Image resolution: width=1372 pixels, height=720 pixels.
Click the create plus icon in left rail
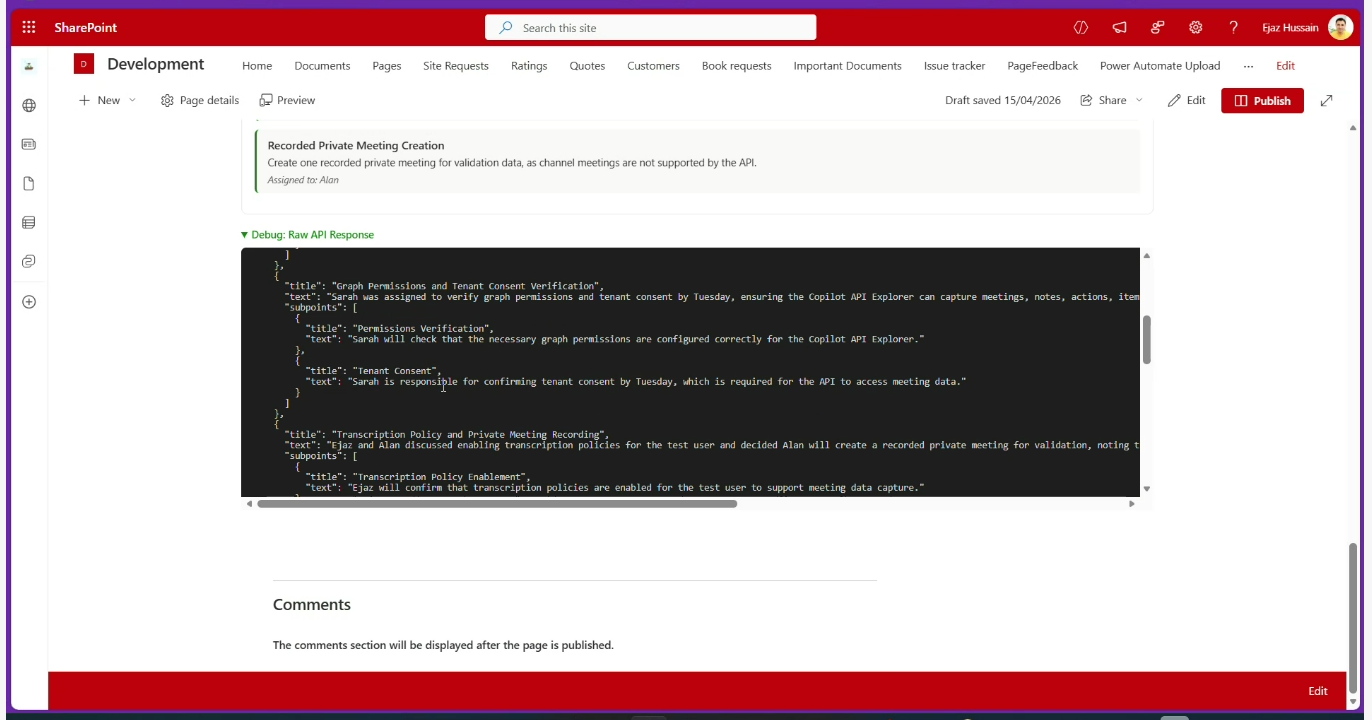tap(29, 302)
